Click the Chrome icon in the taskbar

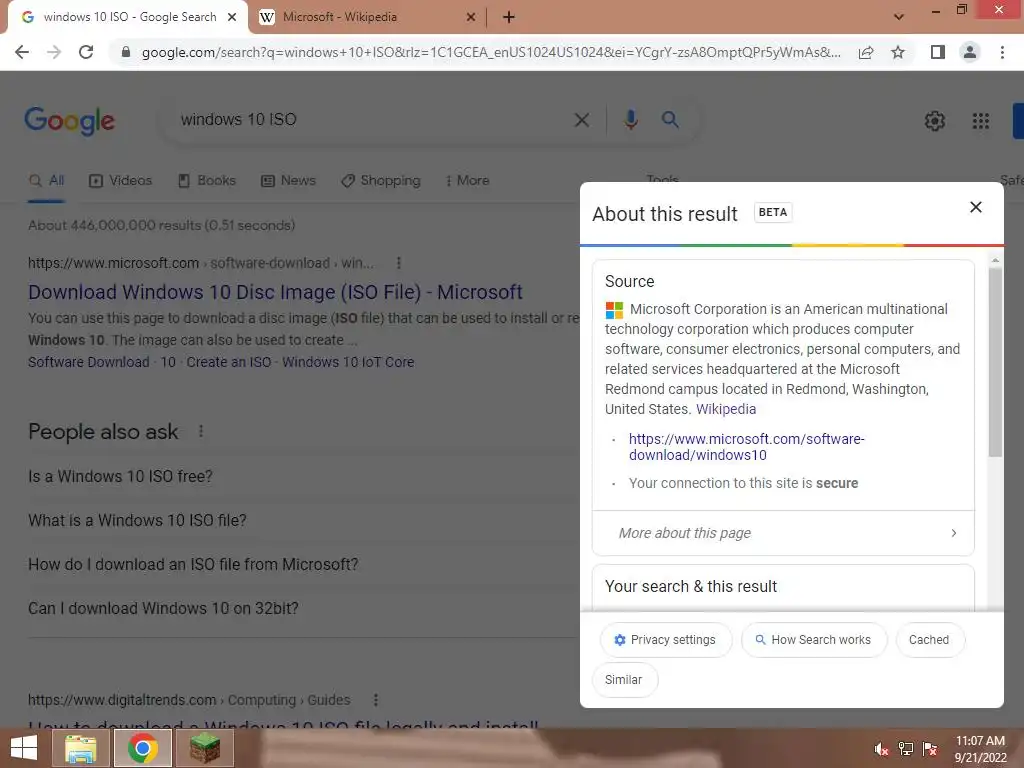pos(142,748)
